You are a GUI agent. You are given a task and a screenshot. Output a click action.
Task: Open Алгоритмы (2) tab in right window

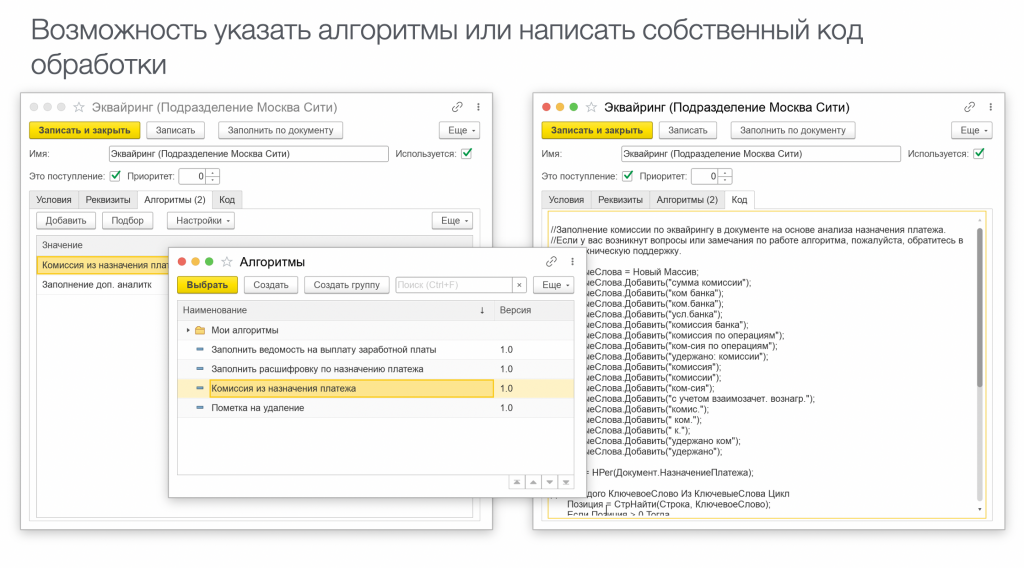tap(686, 200)
